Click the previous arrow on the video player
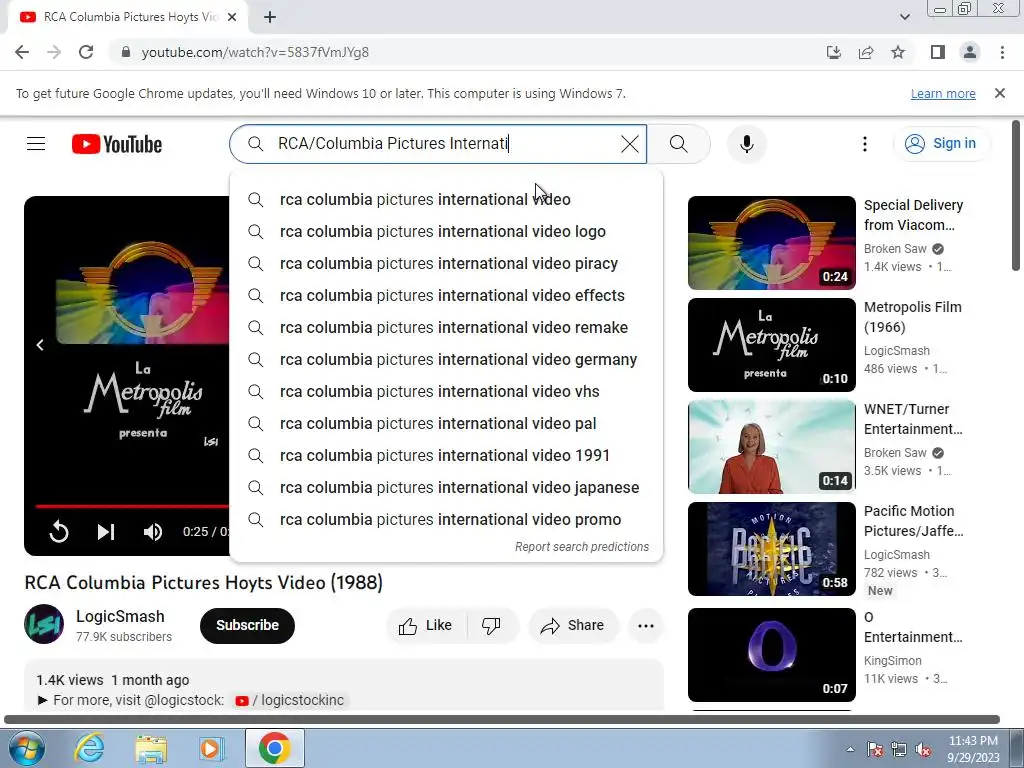The image size is (1024, 768). pyautogui.click(x=40, y=345)
